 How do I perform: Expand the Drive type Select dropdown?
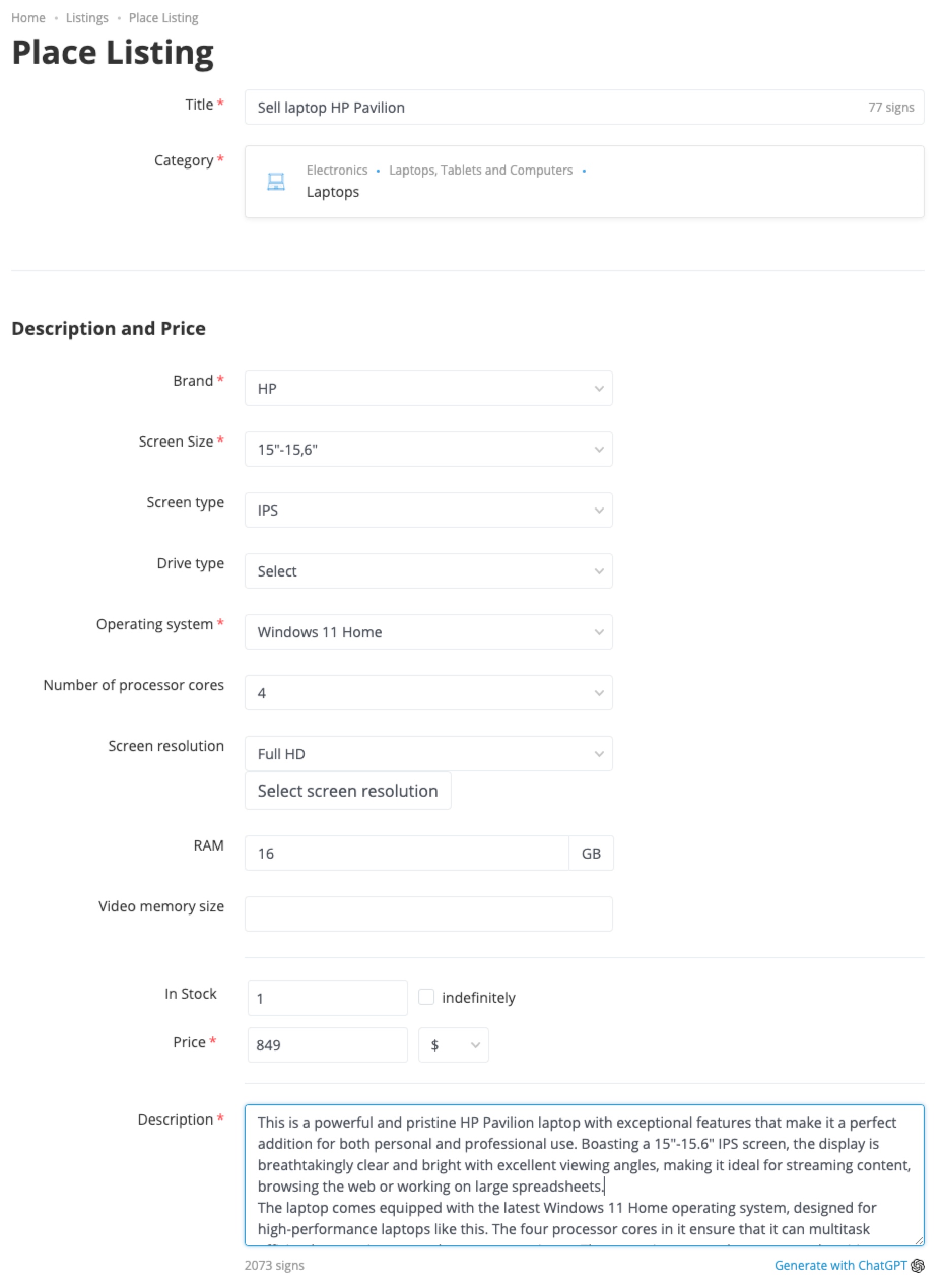[428, 571]
